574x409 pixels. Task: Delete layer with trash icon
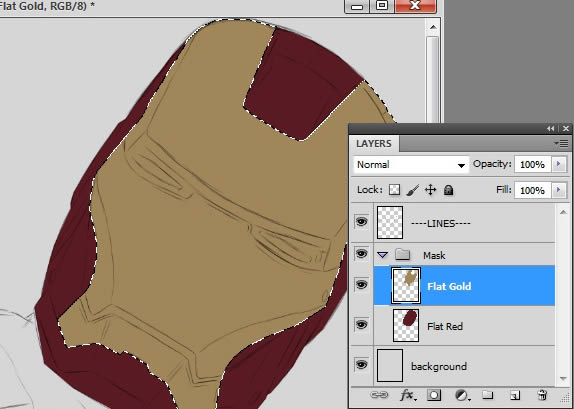[542, 395]
